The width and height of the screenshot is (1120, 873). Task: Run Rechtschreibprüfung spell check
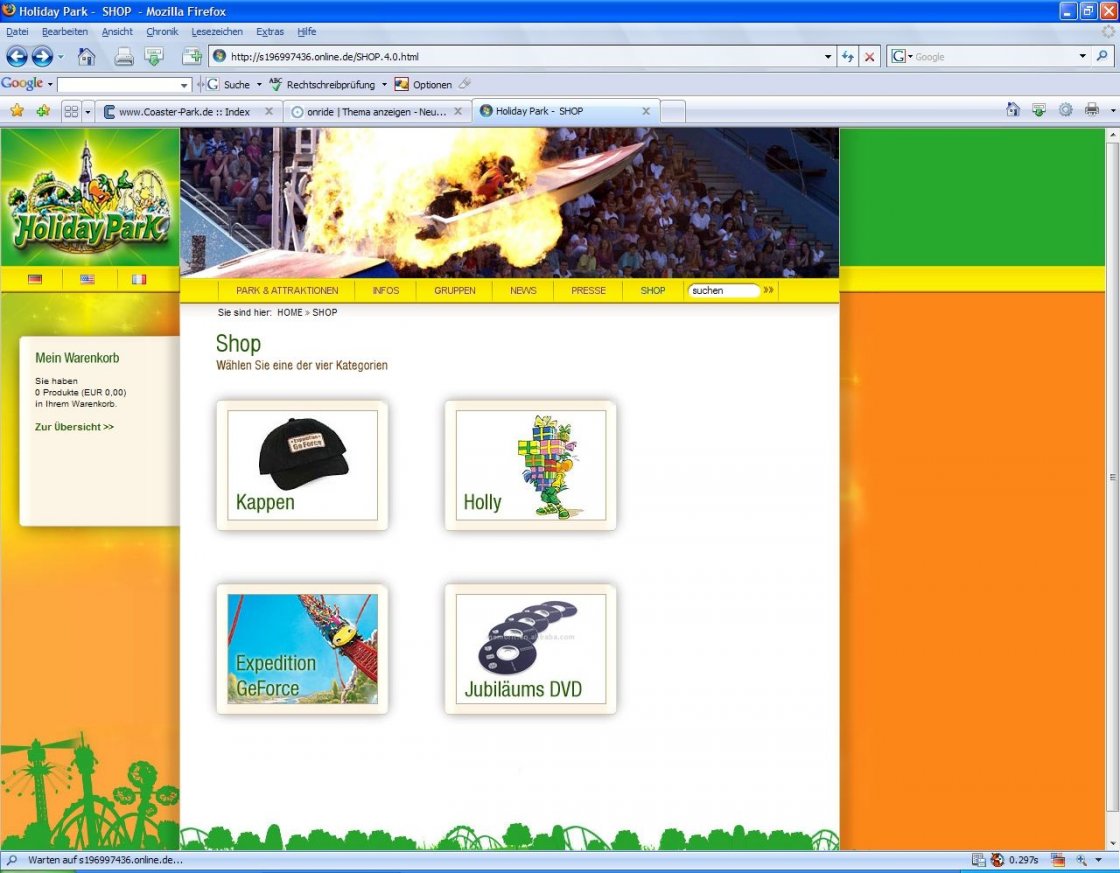click(322, 84)
